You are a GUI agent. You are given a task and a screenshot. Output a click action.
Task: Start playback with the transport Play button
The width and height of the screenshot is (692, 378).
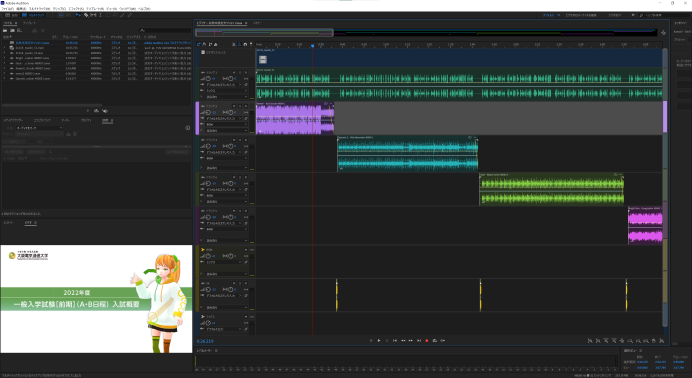tap(379, 341)
